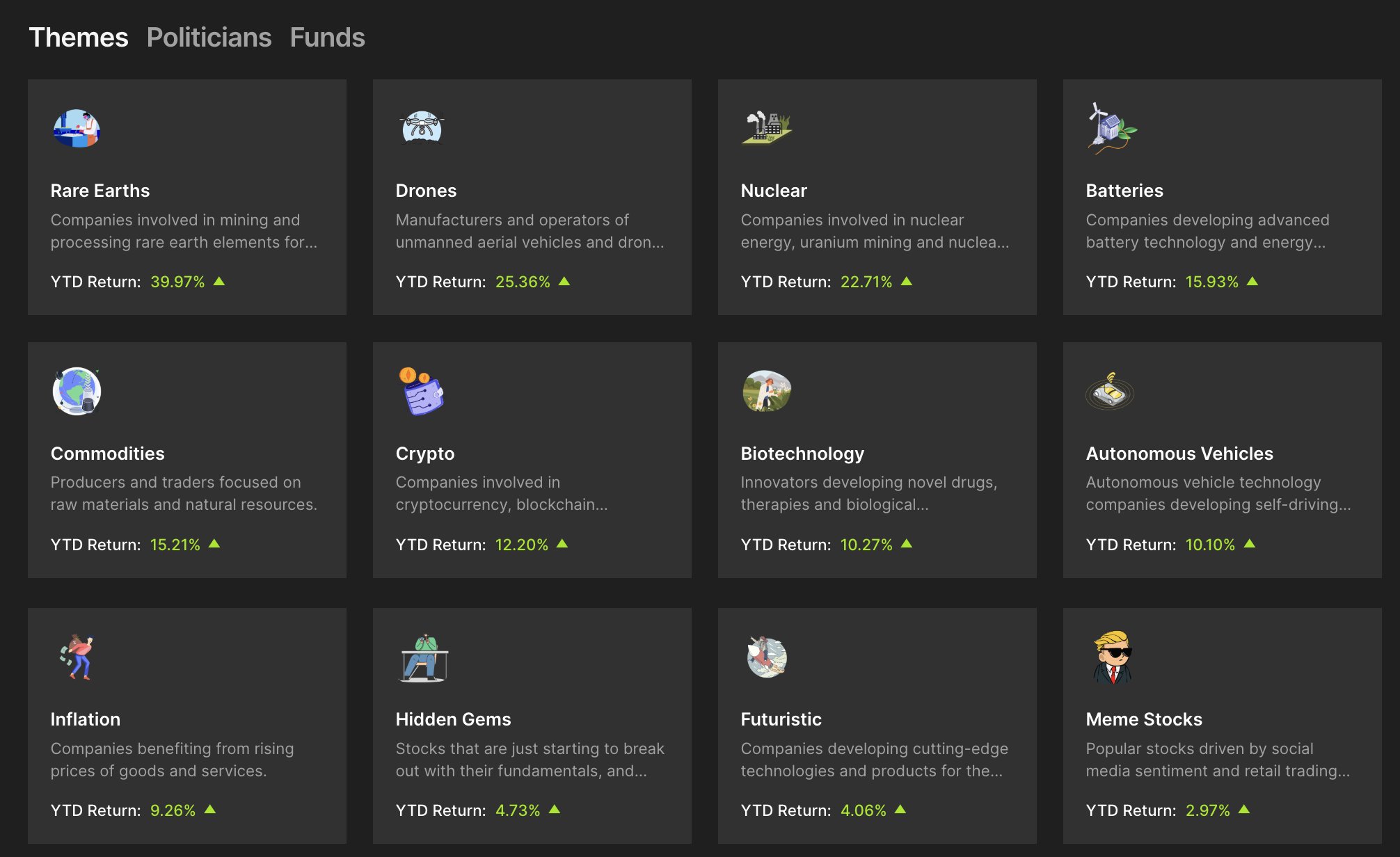
Task: Click the Hidden Gems desk person icon
Action: (424, 658)
